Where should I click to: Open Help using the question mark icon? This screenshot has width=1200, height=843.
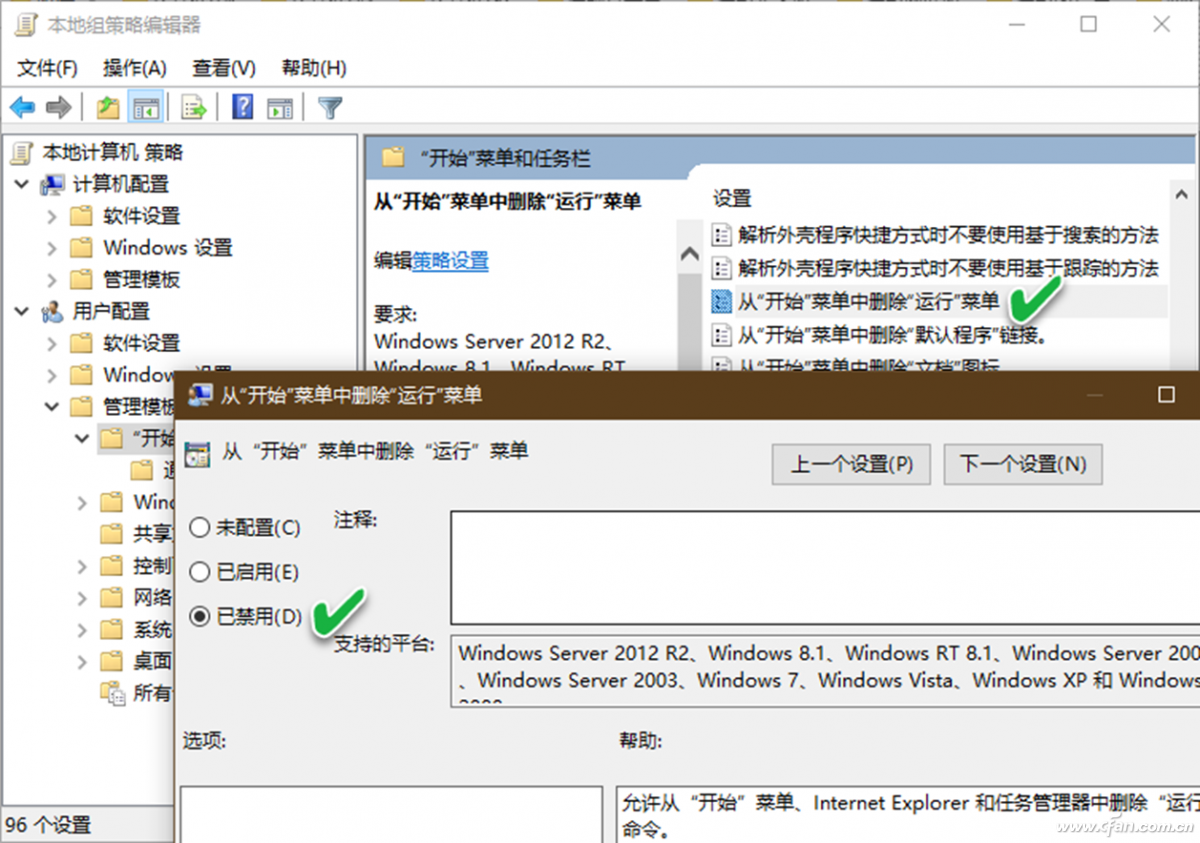[x=241, y=106]
